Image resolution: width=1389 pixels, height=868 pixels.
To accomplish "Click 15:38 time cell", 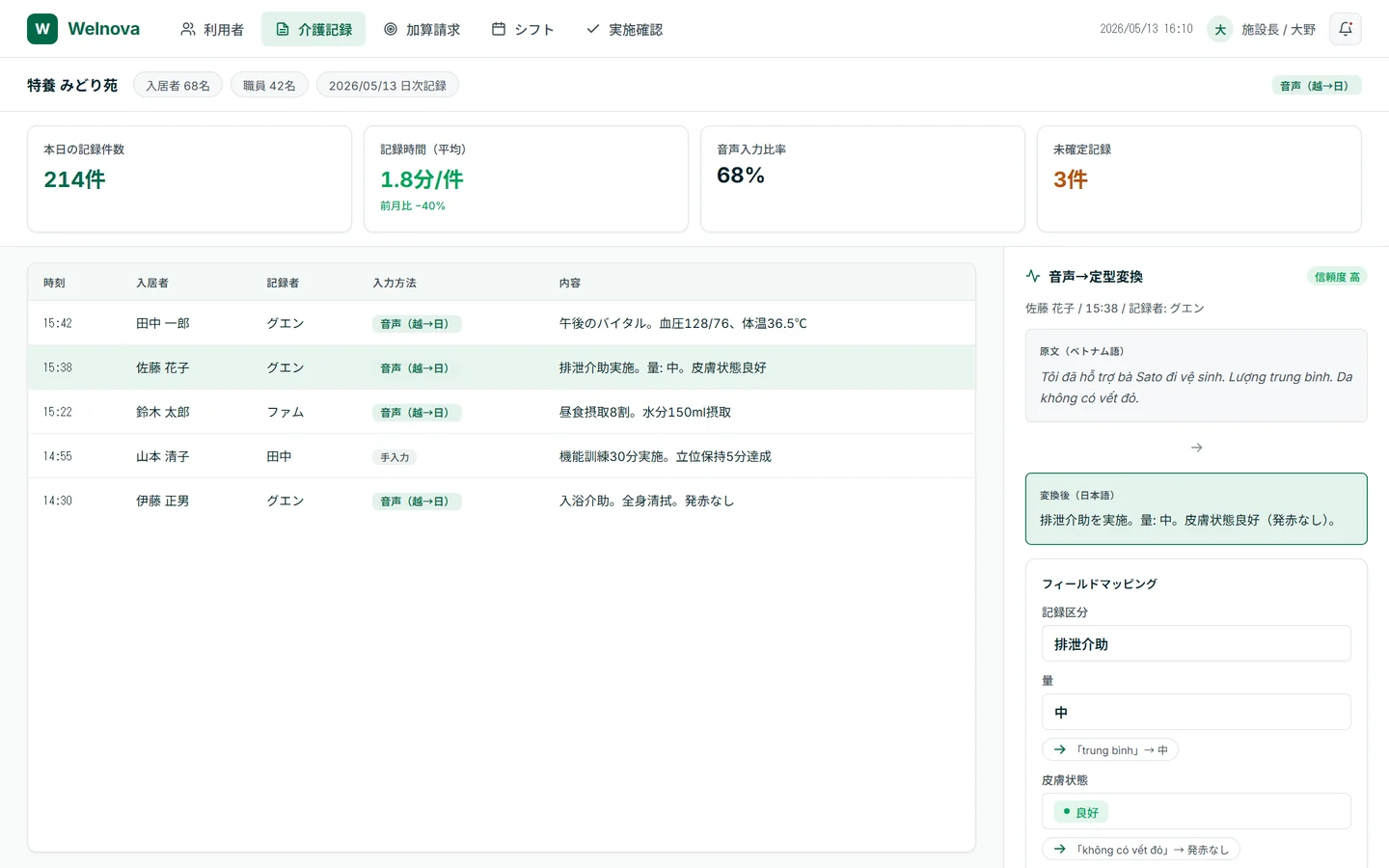I will tap(58, 367).
